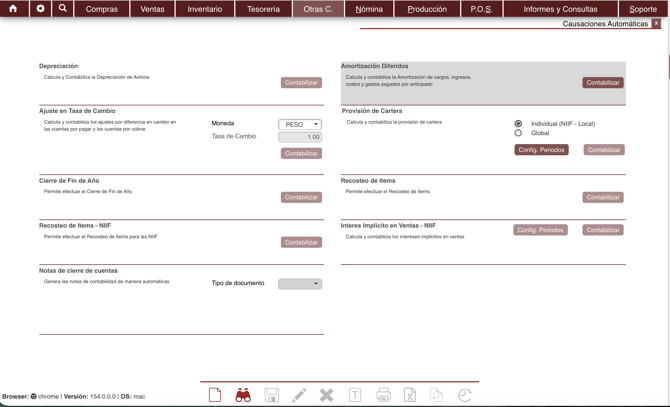The height and width of the screenshot is (407, 670).
Task: Close the Causaciones Automáticas panel
Action: (656, 23)
